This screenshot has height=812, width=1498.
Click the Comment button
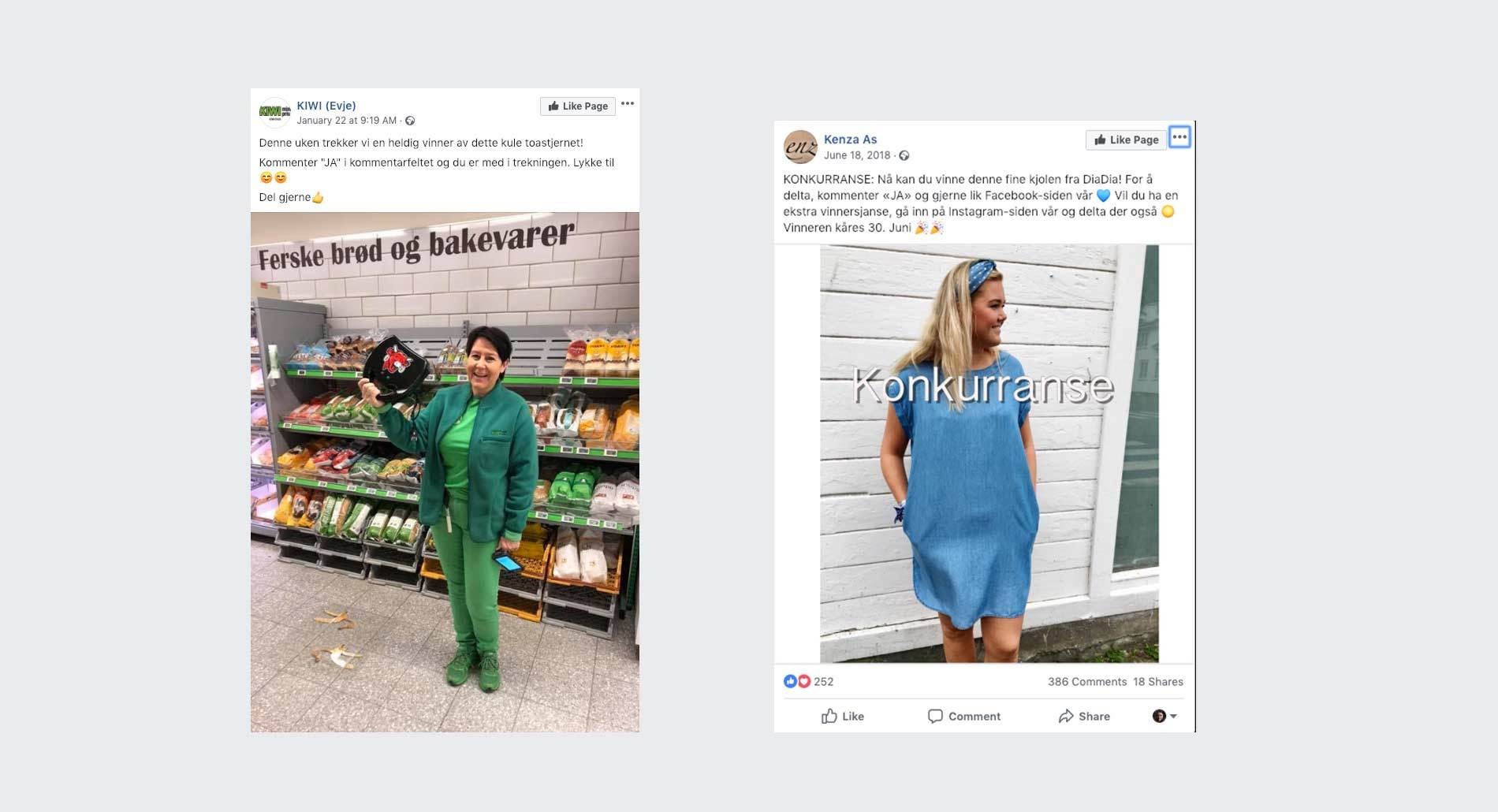(964, 716)
